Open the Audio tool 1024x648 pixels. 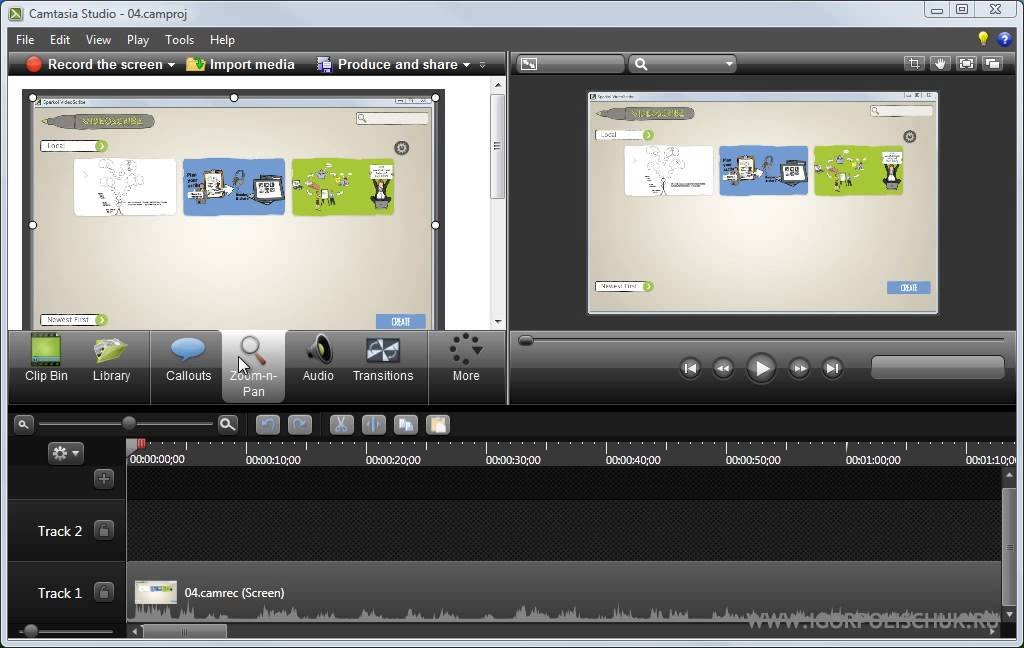(x=318, y=359)
